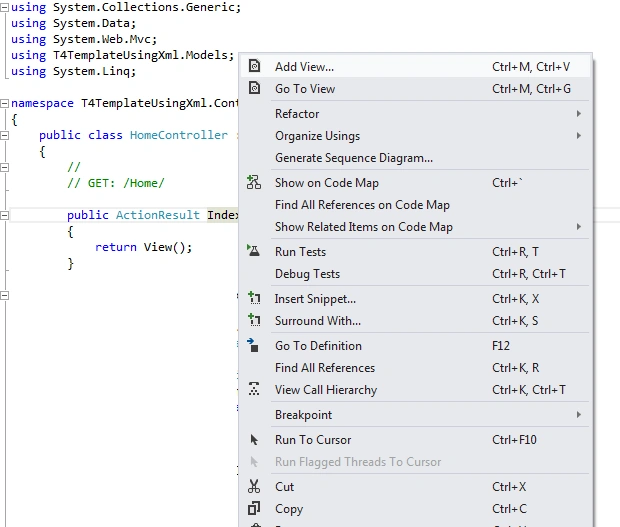Viewport: 620px width, 527px height.
Task: Open the Refactor submenu
Action: pyautogui.click(x=415, y=114)
